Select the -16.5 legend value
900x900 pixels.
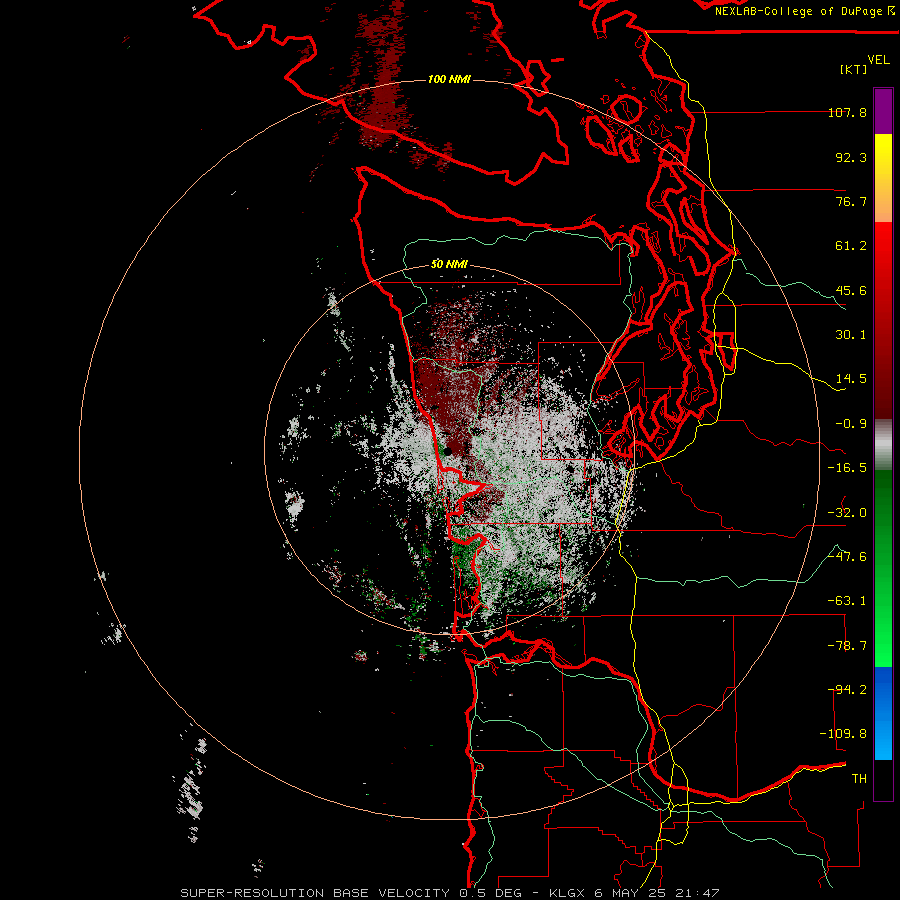coord(847,468)
